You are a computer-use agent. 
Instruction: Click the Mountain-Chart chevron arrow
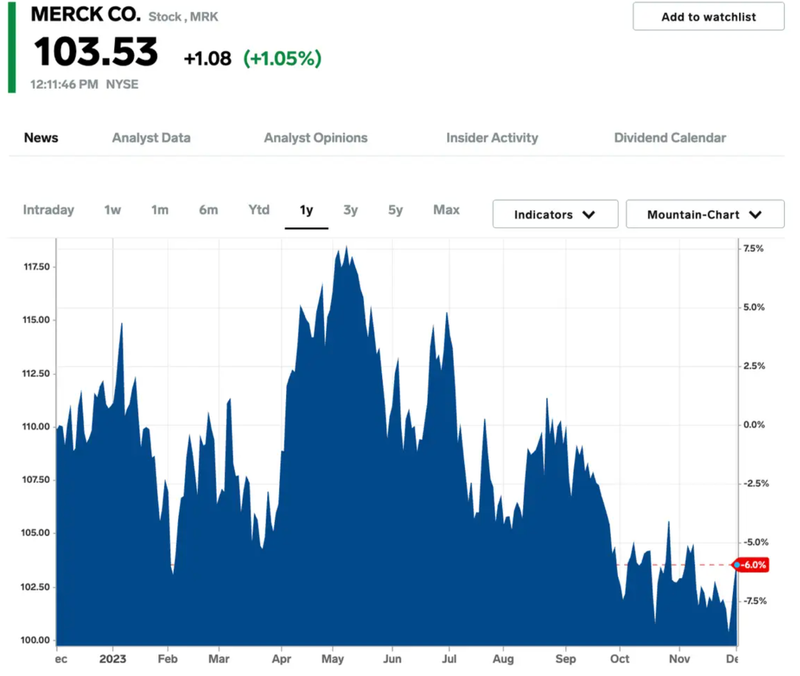point(756,215)
